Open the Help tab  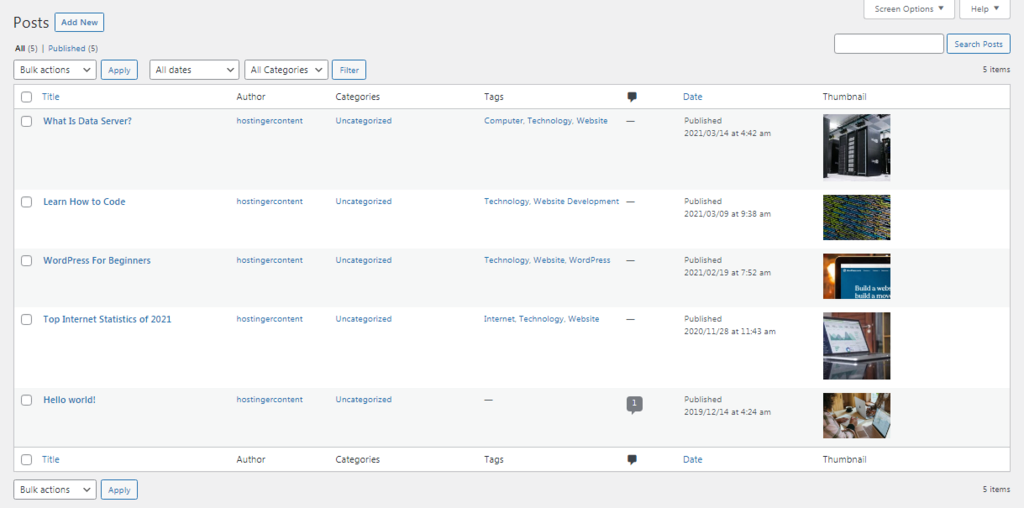coord(984,9)
